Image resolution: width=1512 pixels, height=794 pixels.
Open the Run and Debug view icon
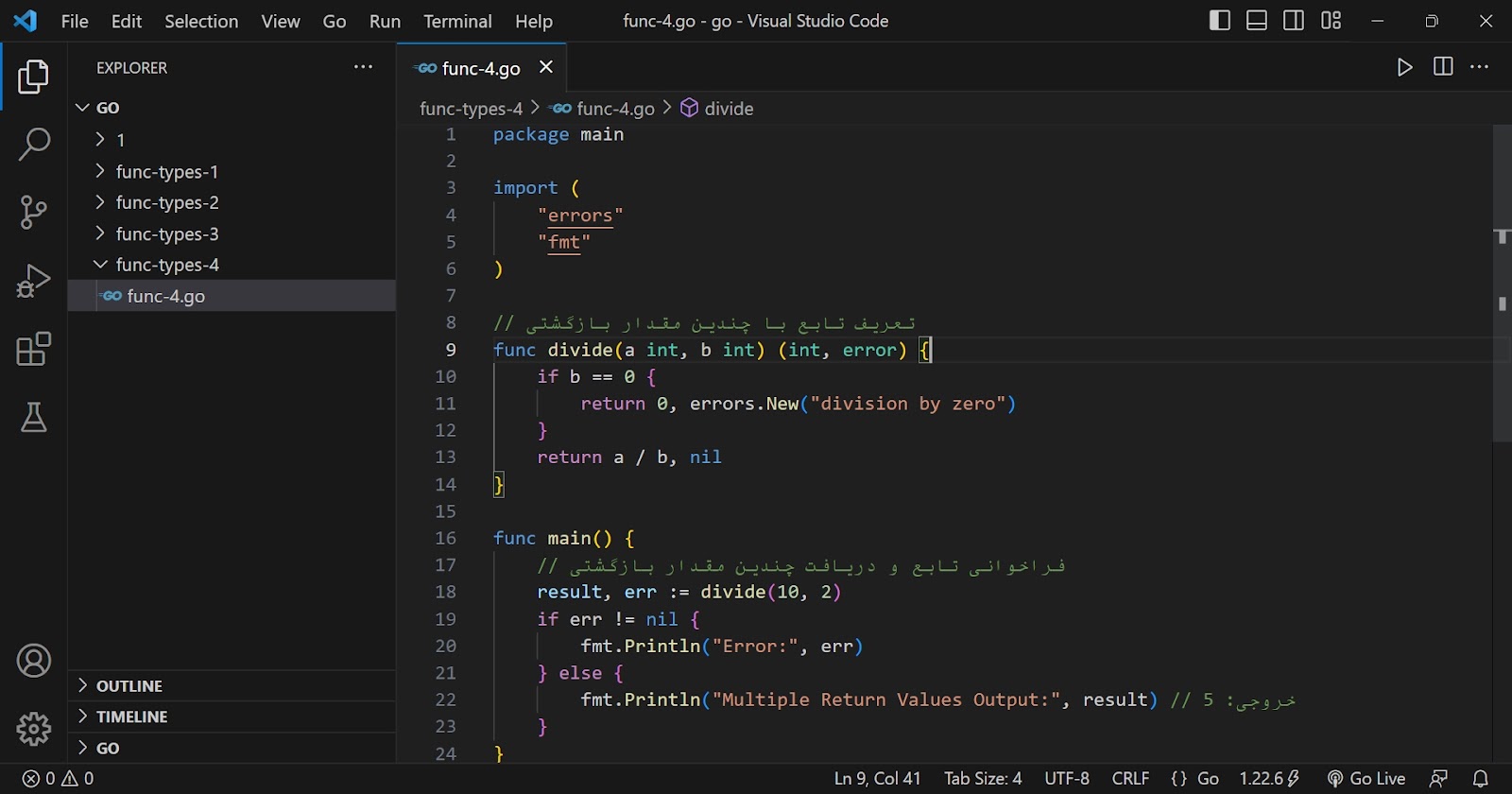pos(33,281)
